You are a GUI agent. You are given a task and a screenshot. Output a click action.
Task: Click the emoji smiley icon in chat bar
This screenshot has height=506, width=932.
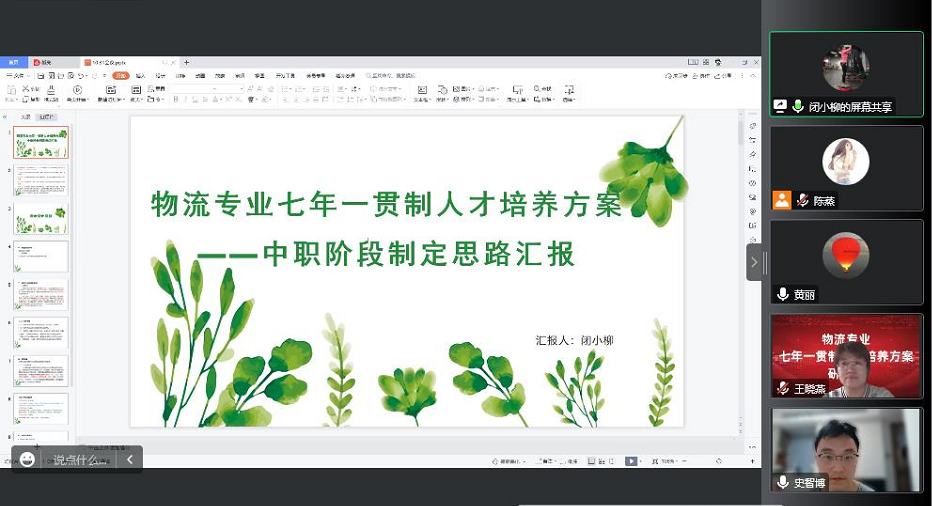point(27,459)
